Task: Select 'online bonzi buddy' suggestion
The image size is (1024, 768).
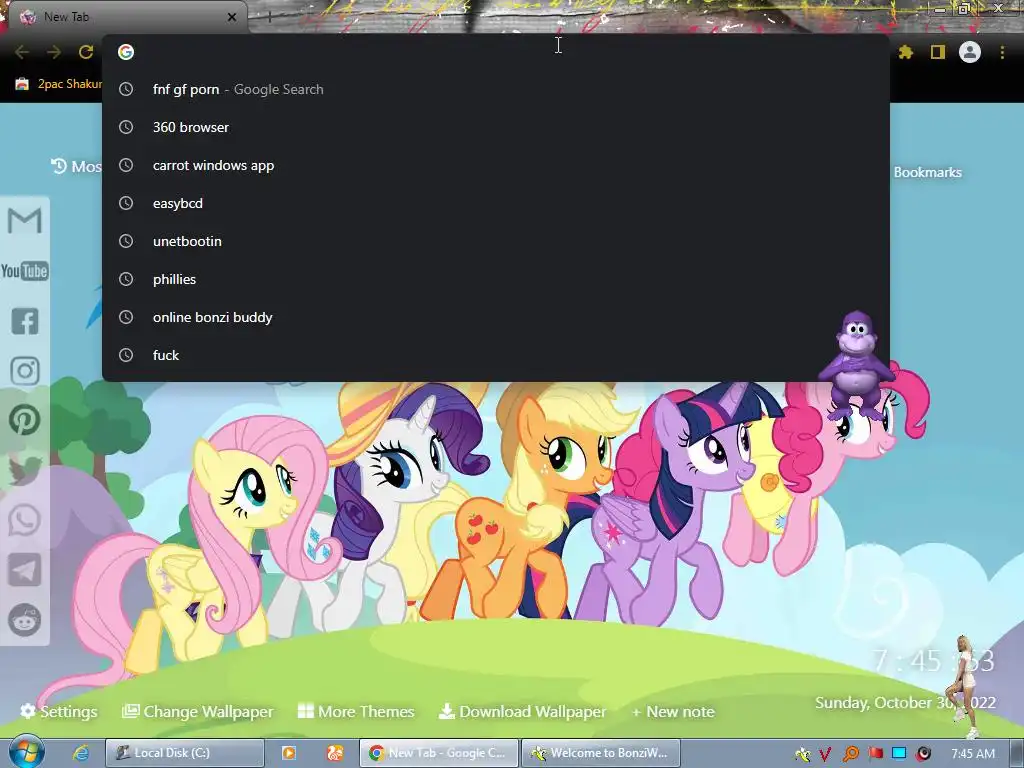Action: (496, 317)
